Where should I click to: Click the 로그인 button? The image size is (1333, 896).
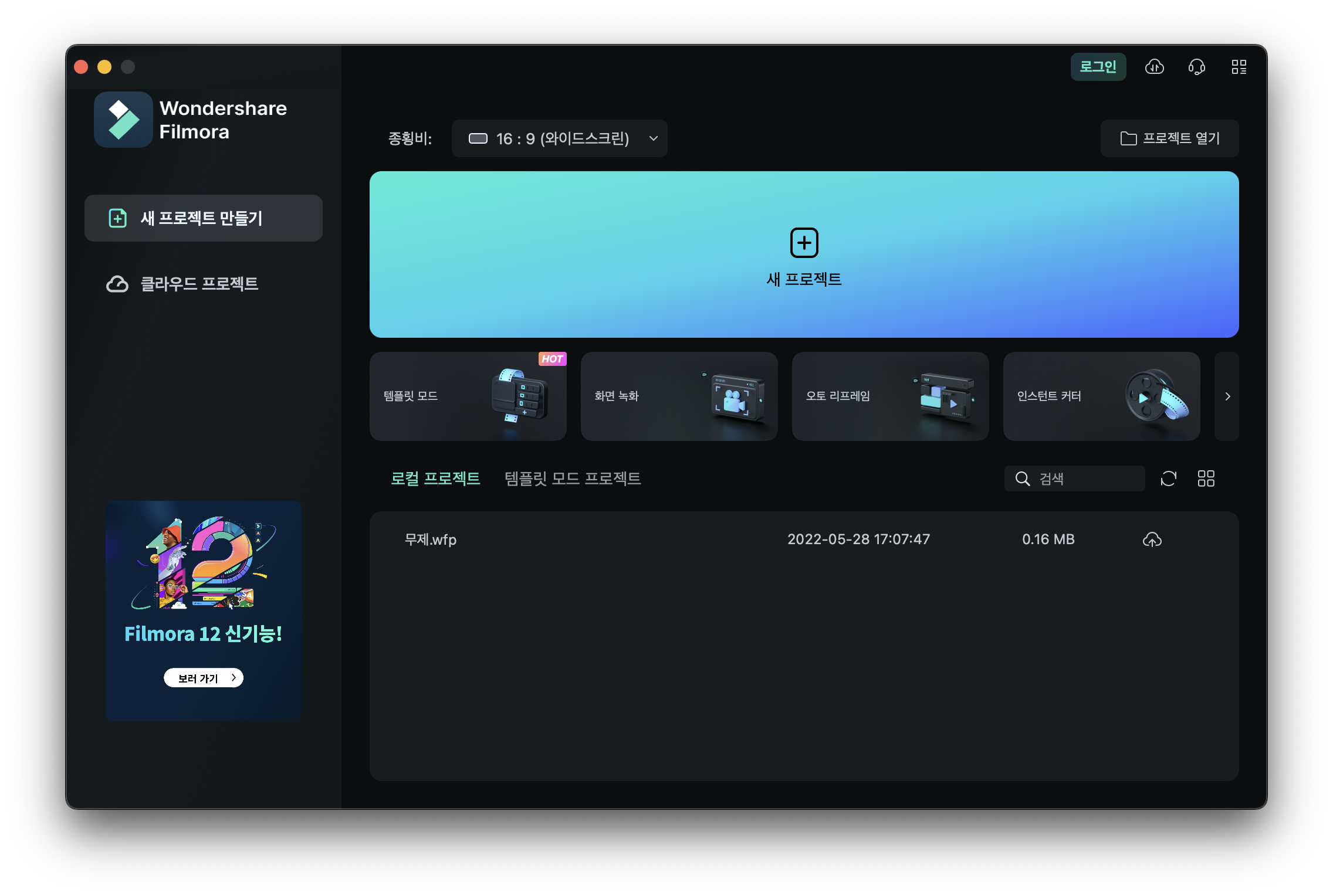1098,67
